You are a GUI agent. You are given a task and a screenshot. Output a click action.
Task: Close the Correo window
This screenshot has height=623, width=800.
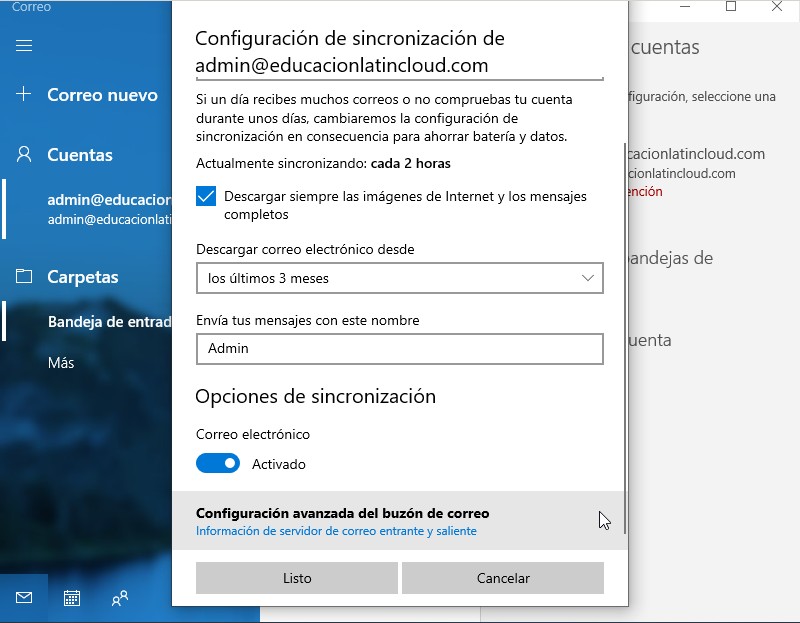tap(777, 6)
